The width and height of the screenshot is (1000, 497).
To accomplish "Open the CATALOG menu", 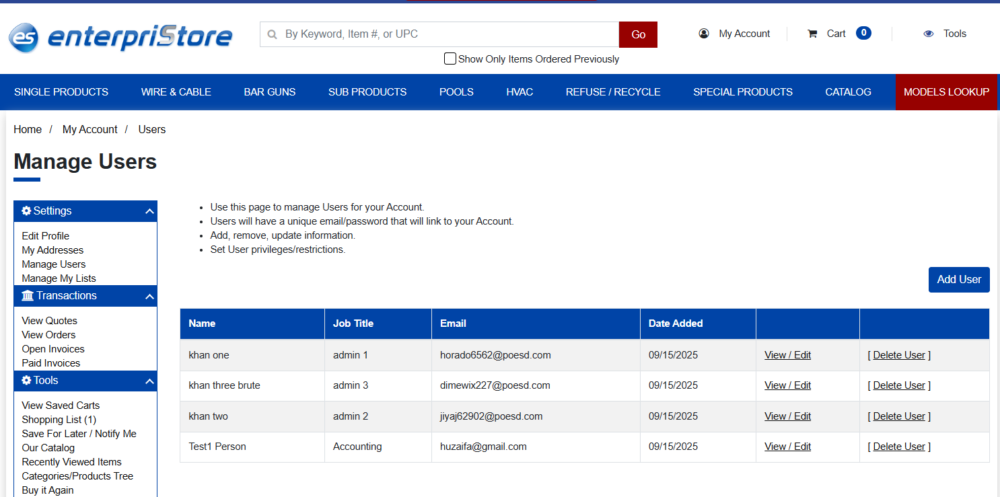I will [x=848, y=92].
